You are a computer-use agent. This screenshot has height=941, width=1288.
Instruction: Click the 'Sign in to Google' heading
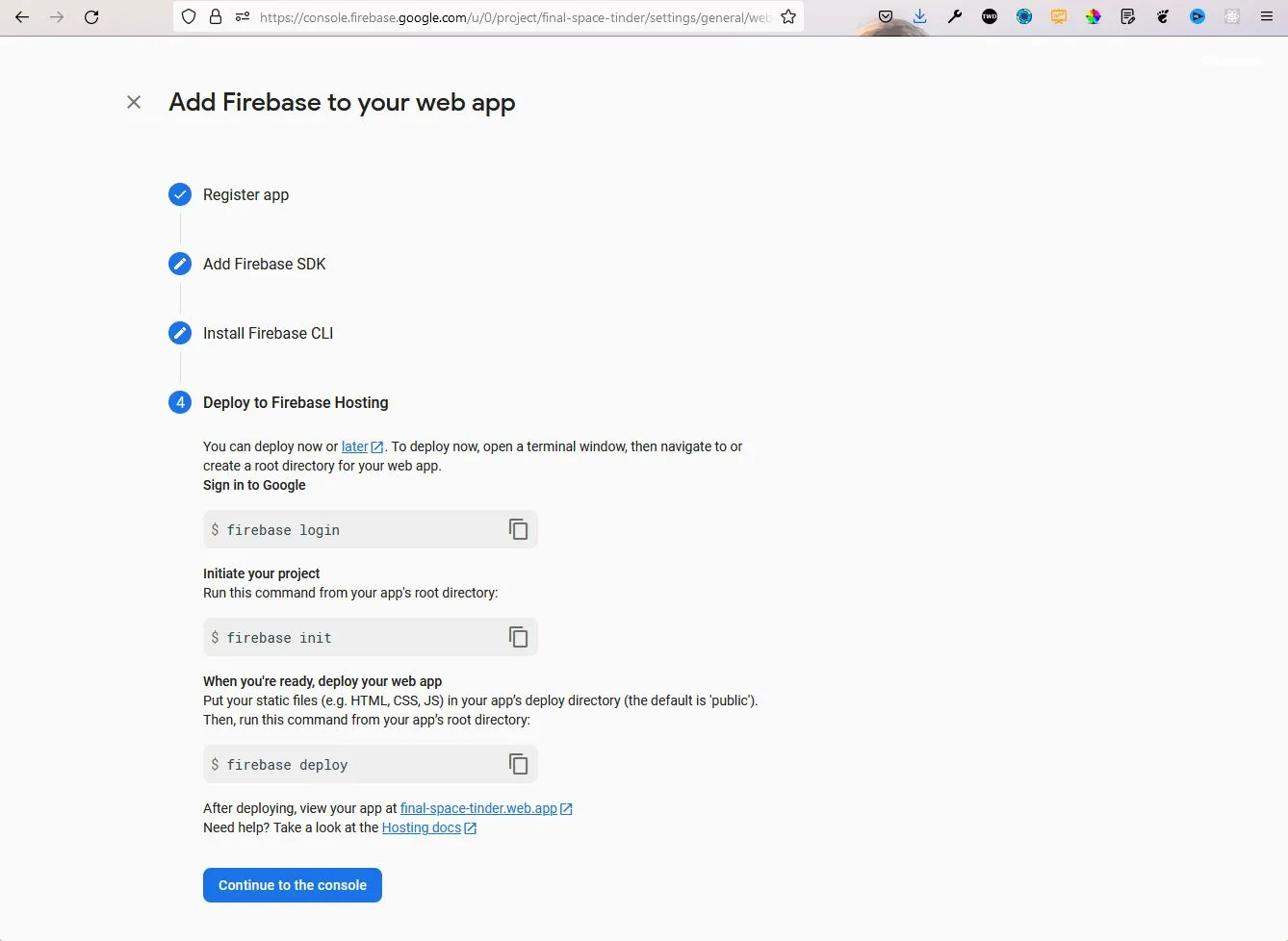click(x=254, y=485)
